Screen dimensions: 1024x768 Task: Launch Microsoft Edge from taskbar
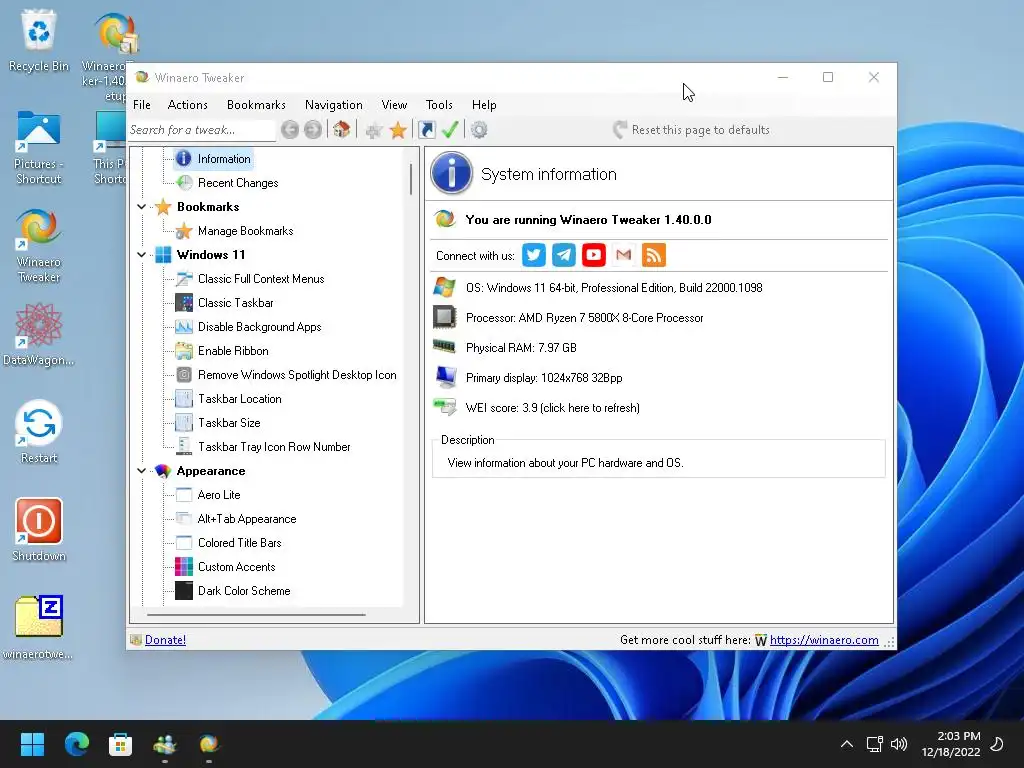(76, 744)
